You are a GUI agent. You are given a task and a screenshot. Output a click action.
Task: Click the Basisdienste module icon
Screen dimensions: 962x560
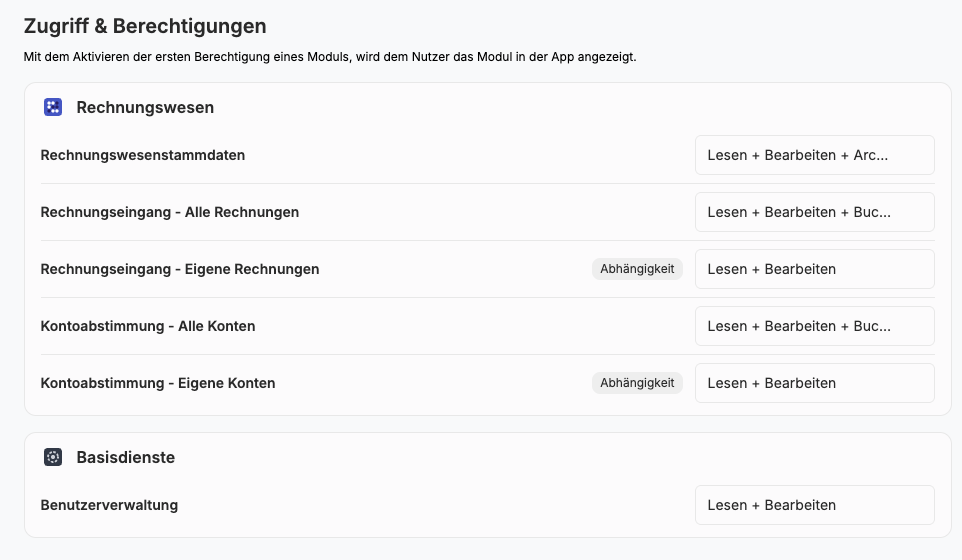(x=53, y=457)
